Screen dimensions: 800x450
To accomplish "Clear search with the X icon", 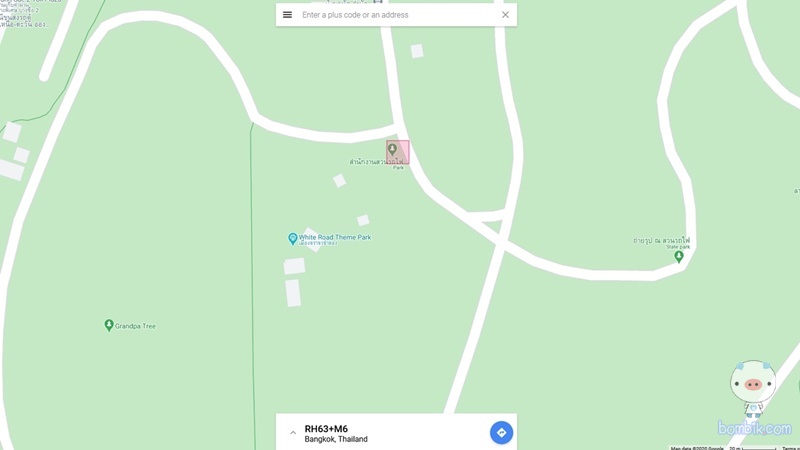I will 505,15.
